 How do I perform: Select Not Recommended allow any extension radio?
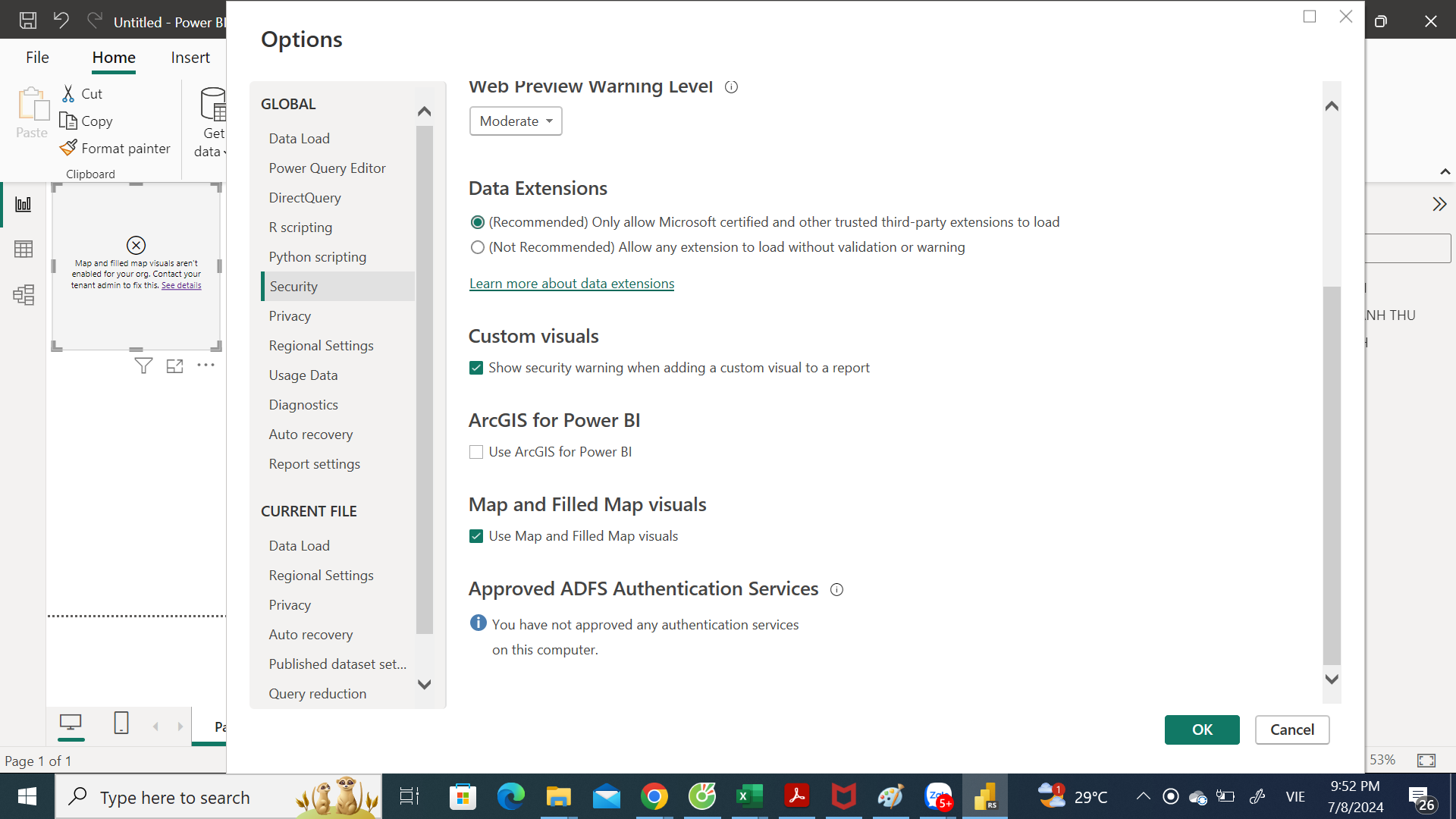tap(478, 247)
